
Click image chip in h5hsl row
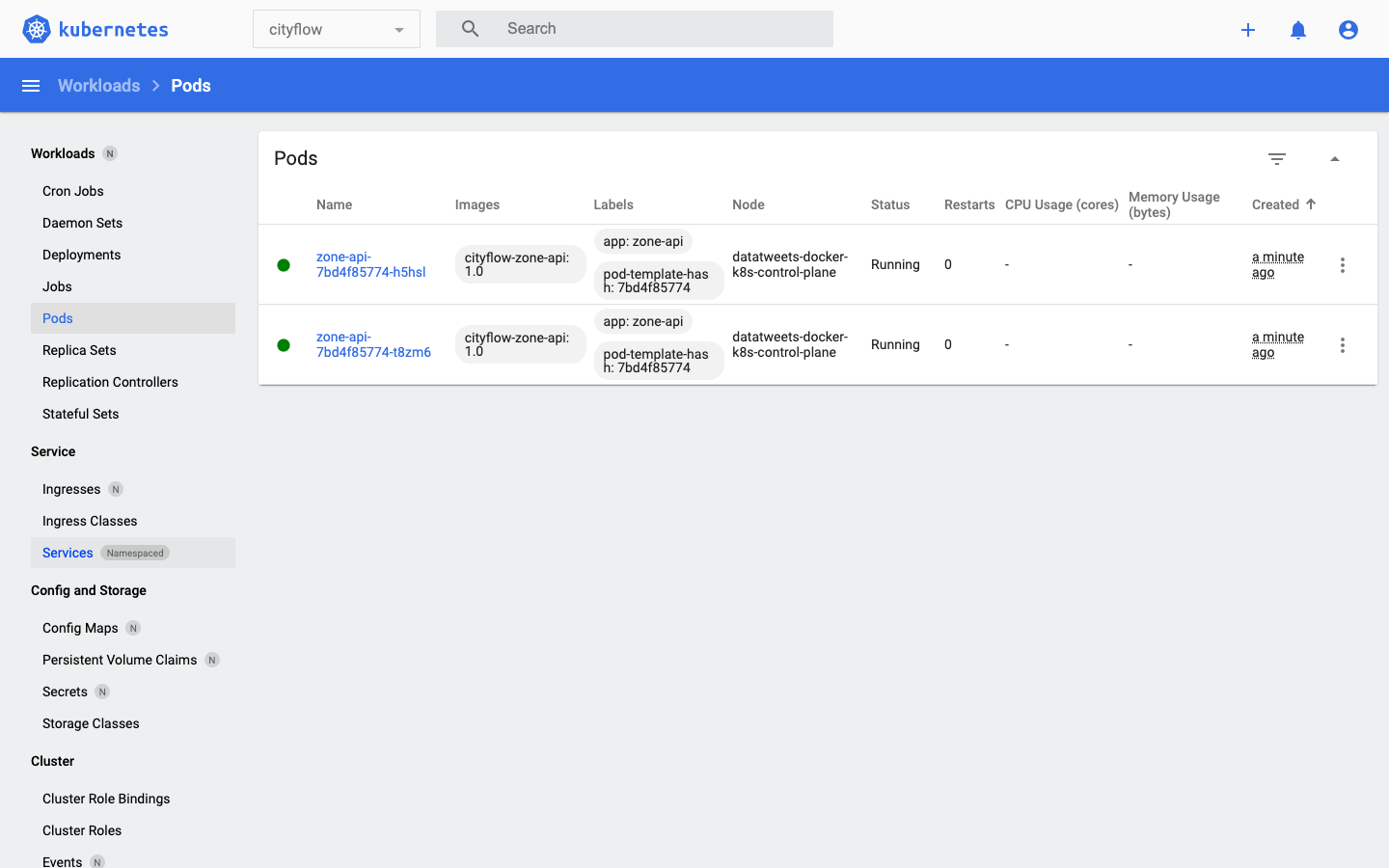[521, 264]
